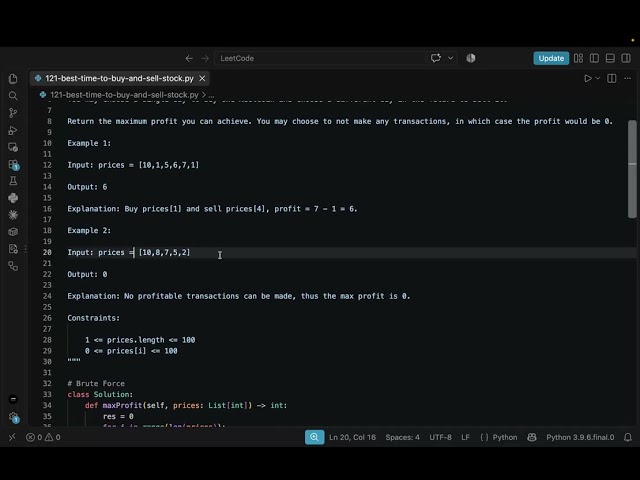The width and height of the screenshot is (640, 480).
Task: Click the editor vertical scrollbar thumb
Action: (x=632, y=169)
